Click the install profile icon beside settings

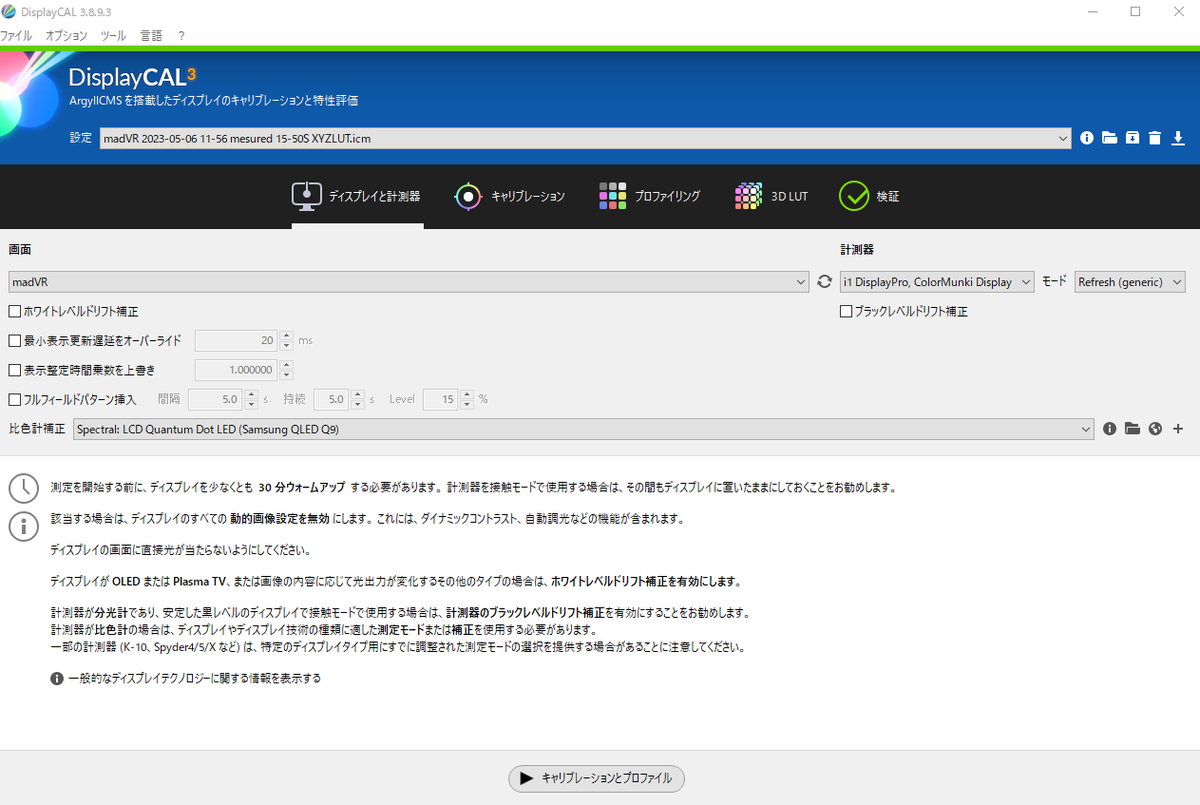pos(1132,138)
